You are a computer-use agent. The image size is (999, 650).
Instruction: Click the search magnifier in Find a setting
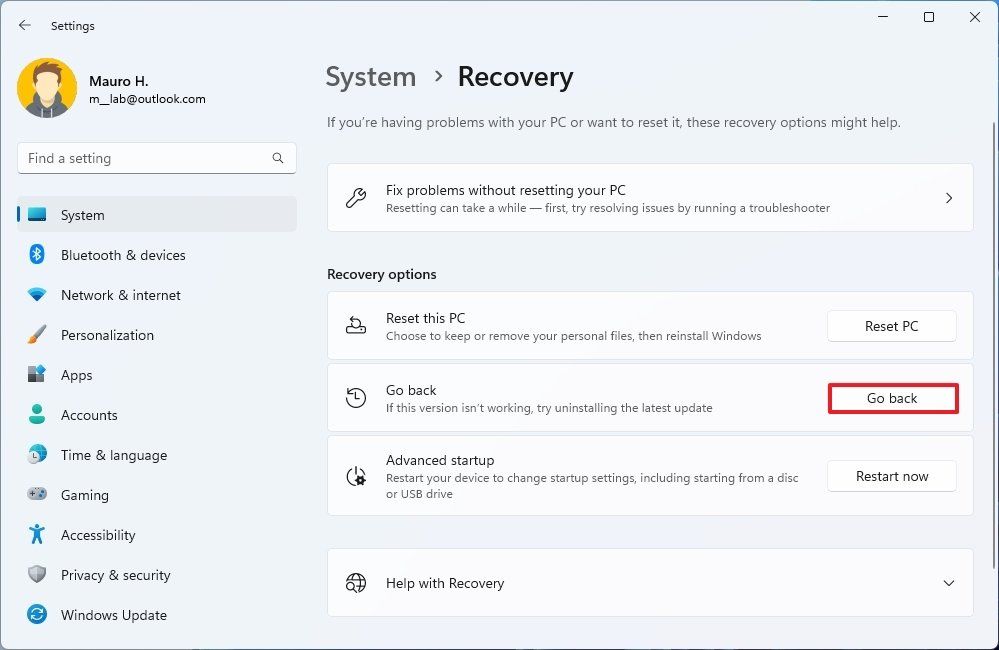click(x=277, y=158)
